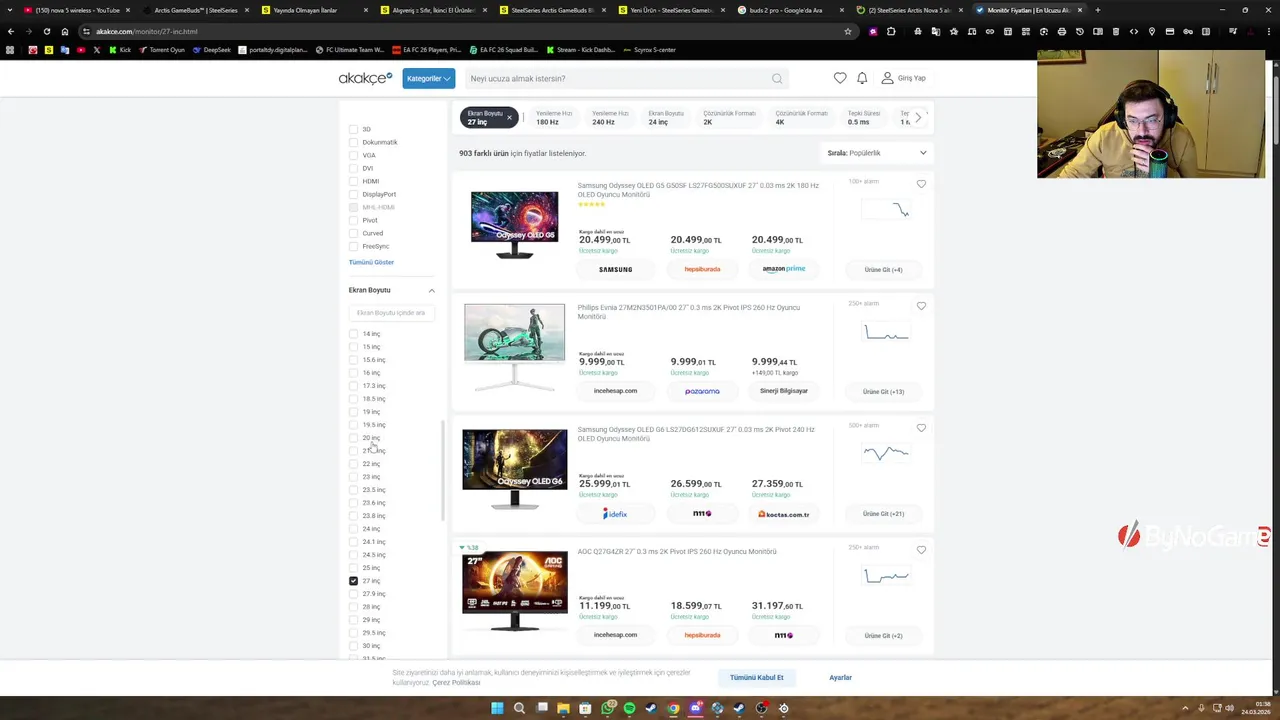
Task: Favorite the Samsung Odyssey OLED G6 monitor
Action: 921,428
